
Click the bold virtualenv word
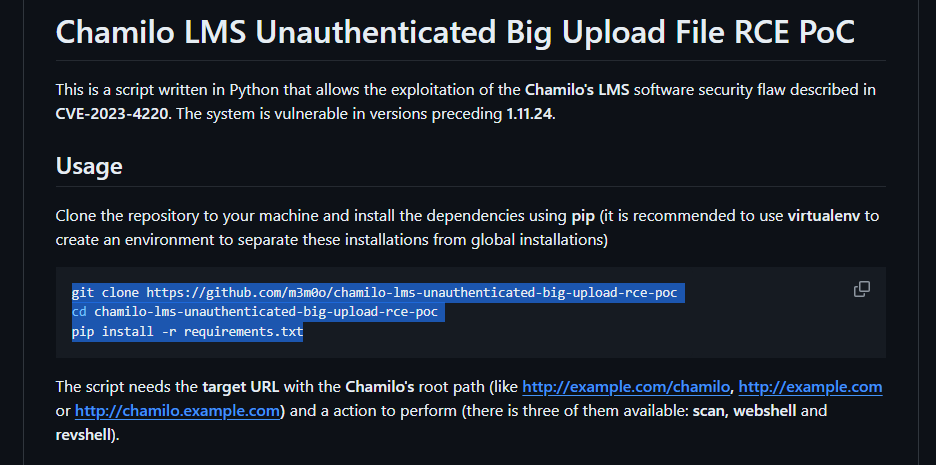tap(824, 215)
